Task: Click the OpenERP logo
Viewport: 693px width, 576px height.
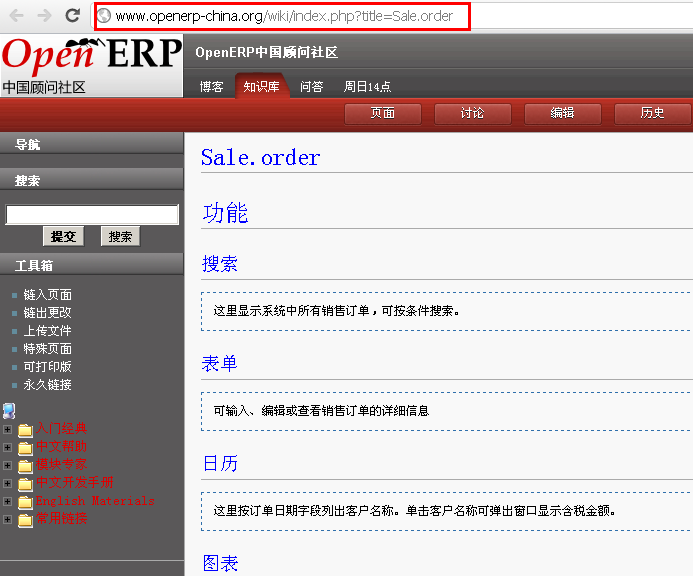Action: (91, 65)
